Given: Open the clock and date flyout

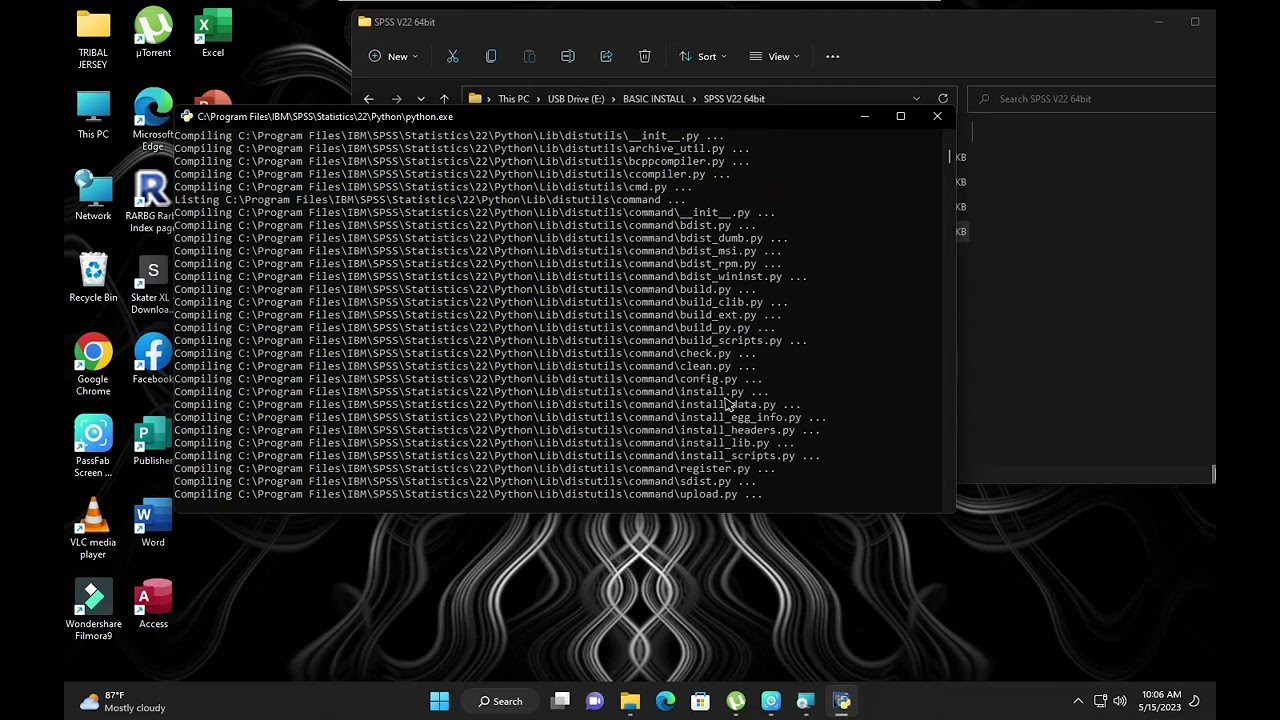Looking at the screenshot, I should 1161,701.
